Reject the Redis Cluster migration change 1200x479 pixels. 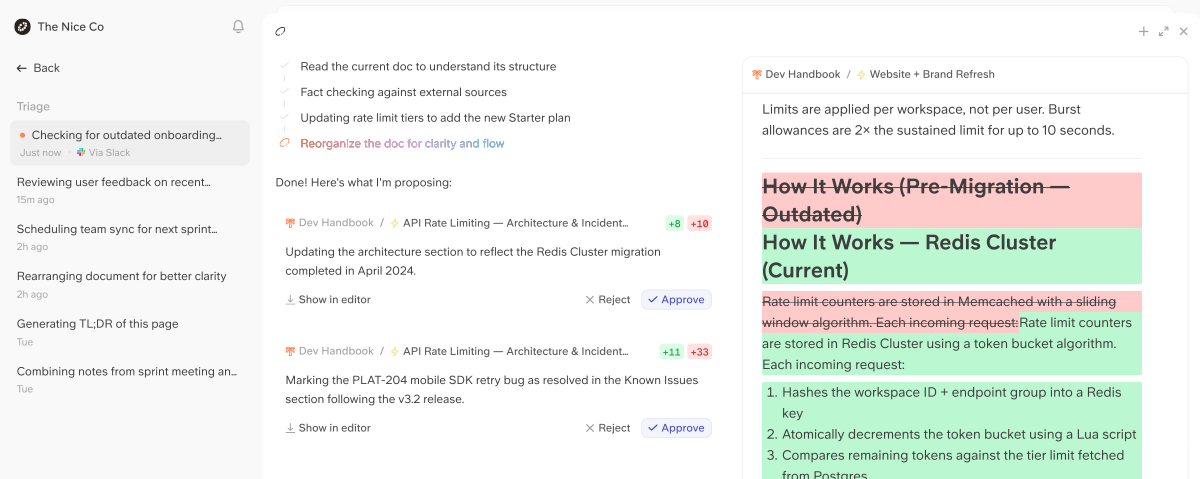point(607,299)
